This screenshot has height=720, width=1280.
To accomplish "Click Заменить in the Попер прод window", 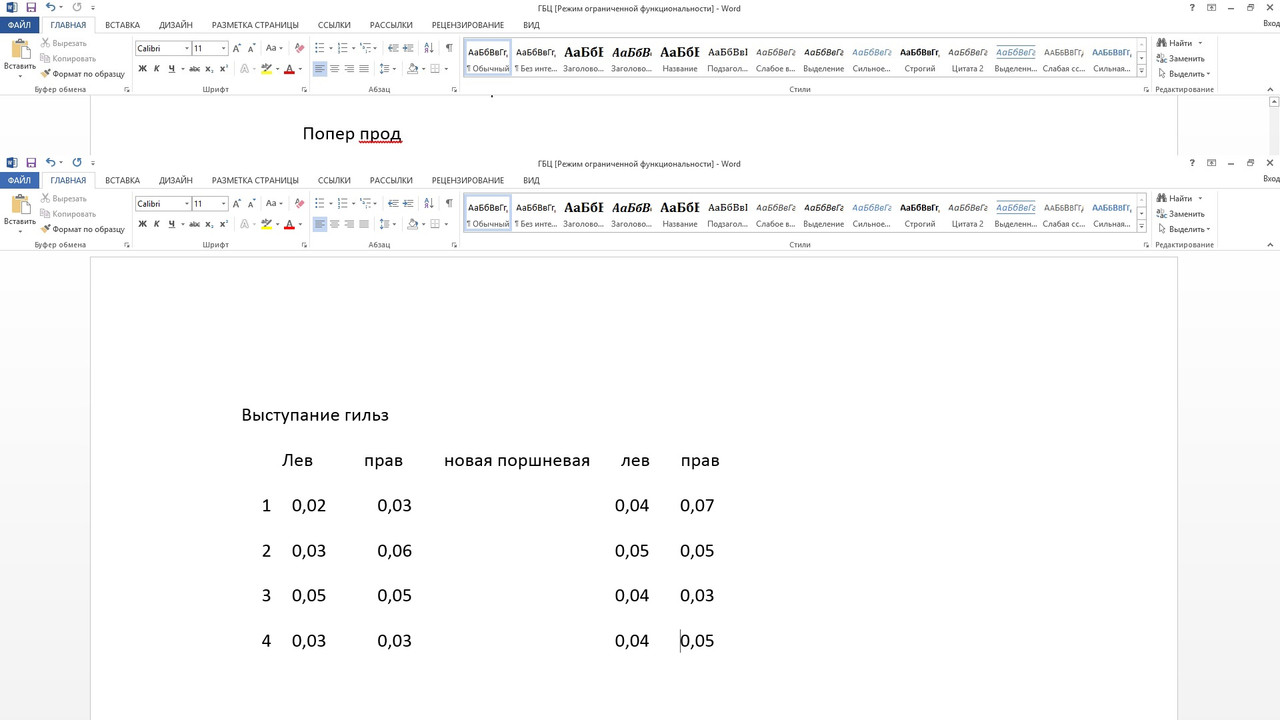I will click(1181, 58).
